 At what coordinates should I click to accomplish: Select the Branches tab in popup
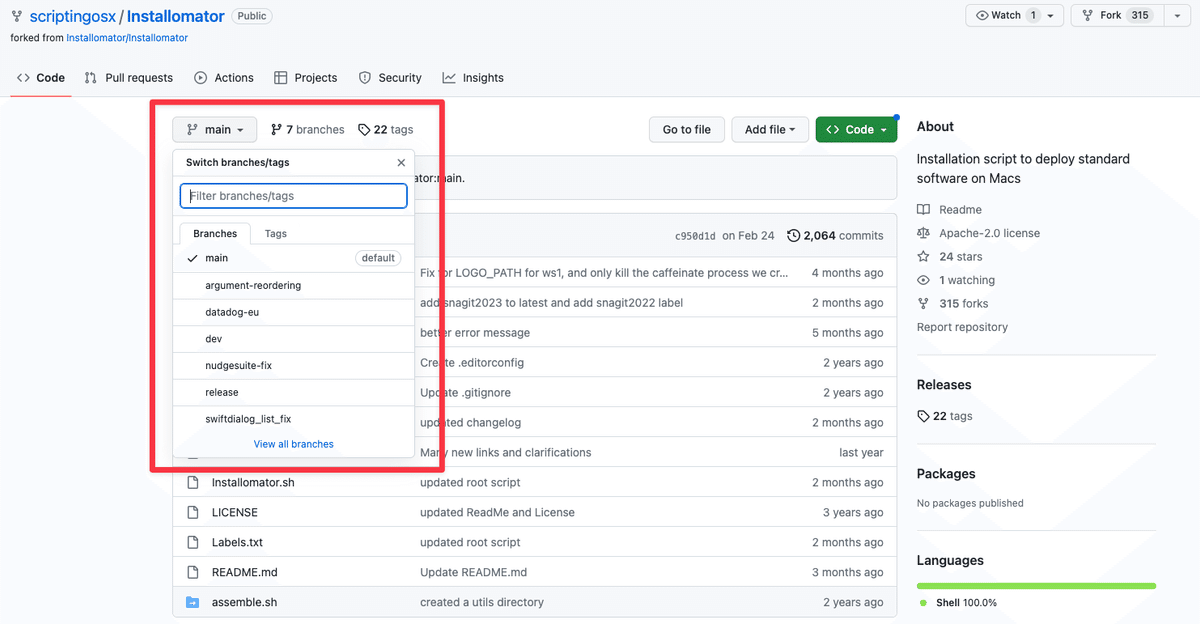pos(215,233)
